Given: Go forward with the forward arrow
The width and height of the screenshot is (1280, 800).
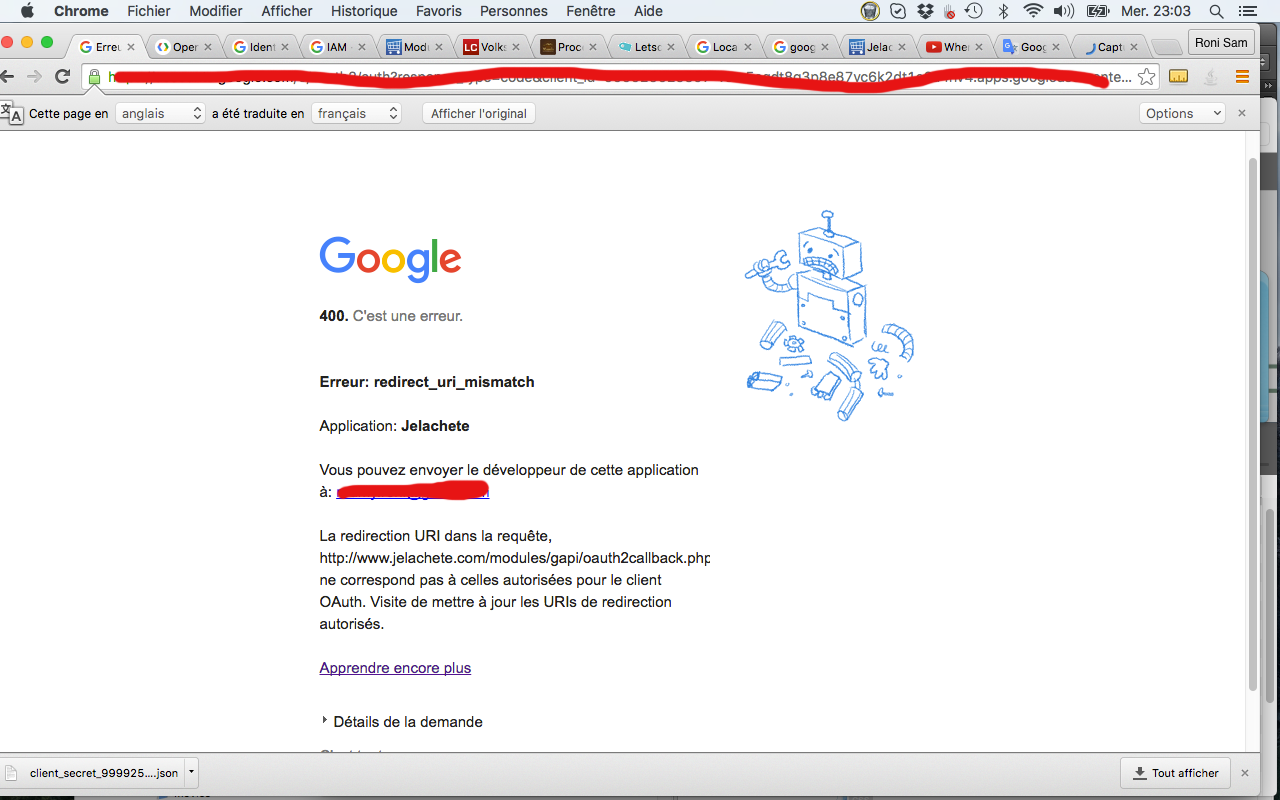Looking at the screenshot, I should point(35,77).
